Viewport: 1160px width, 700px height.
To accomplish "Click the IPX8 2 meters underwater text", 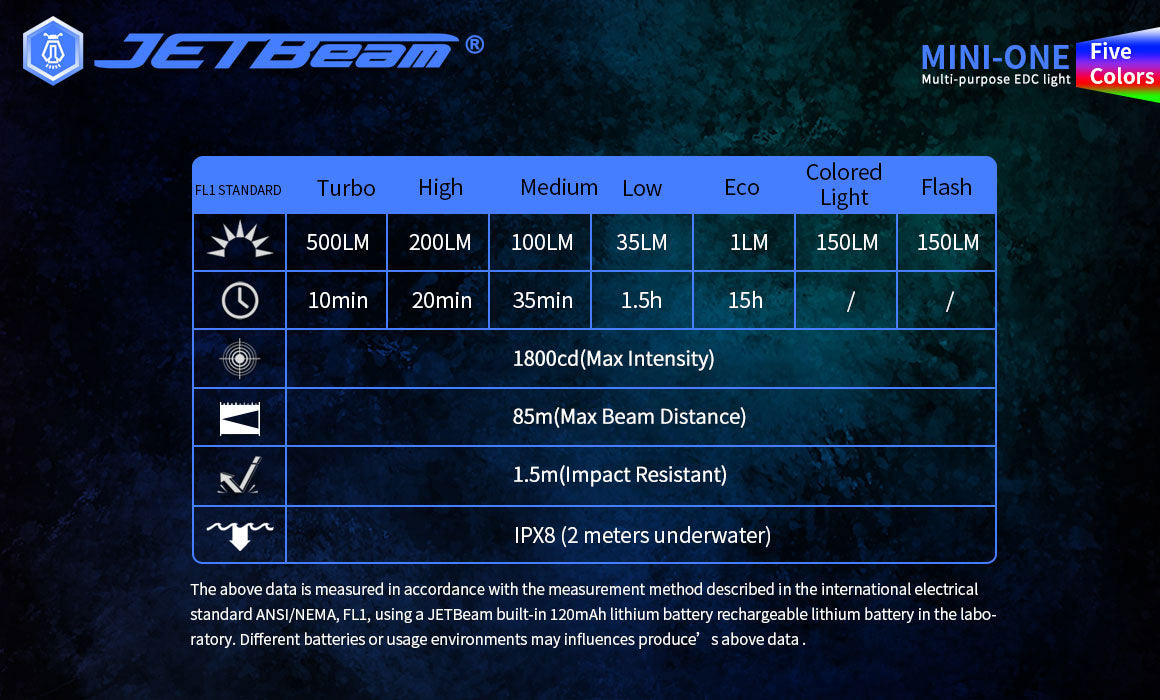I will pyautogui.click(x=642, y=535).
